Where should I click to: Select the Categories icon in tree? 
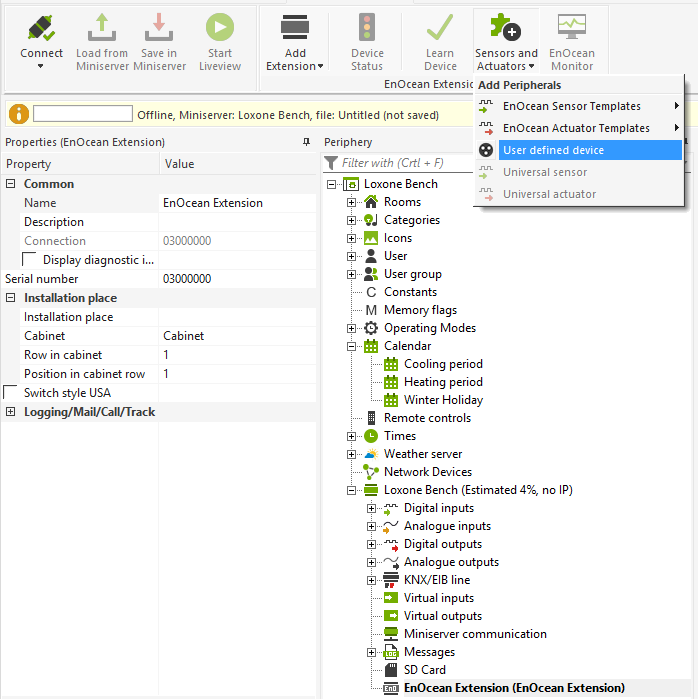tap(371, 220)
